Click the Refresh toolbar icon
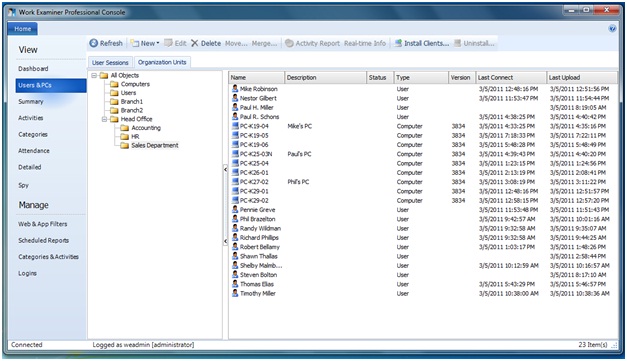Image resolution: width=627 pixels, height=361 pixels. click(94, 43)
